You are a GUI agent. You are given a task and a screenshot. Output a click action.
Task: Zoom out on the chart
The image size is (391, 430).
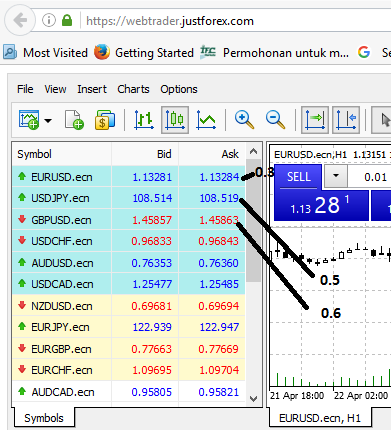275,120
